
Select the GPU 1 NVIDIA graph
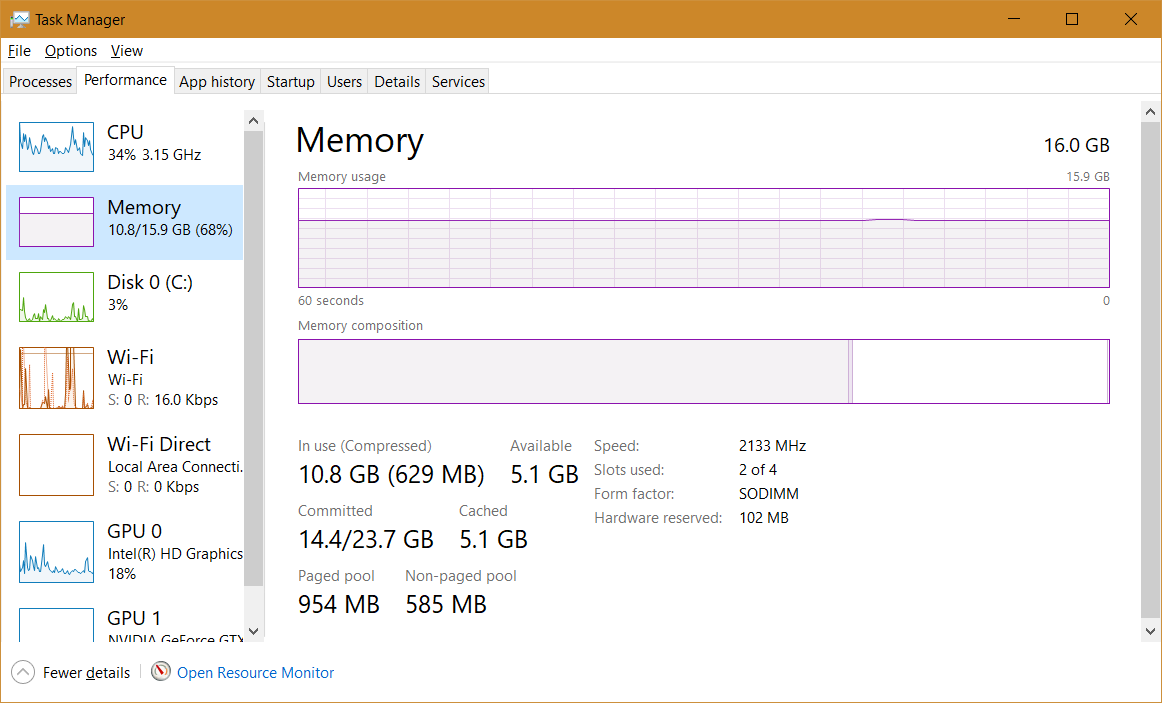56,626
